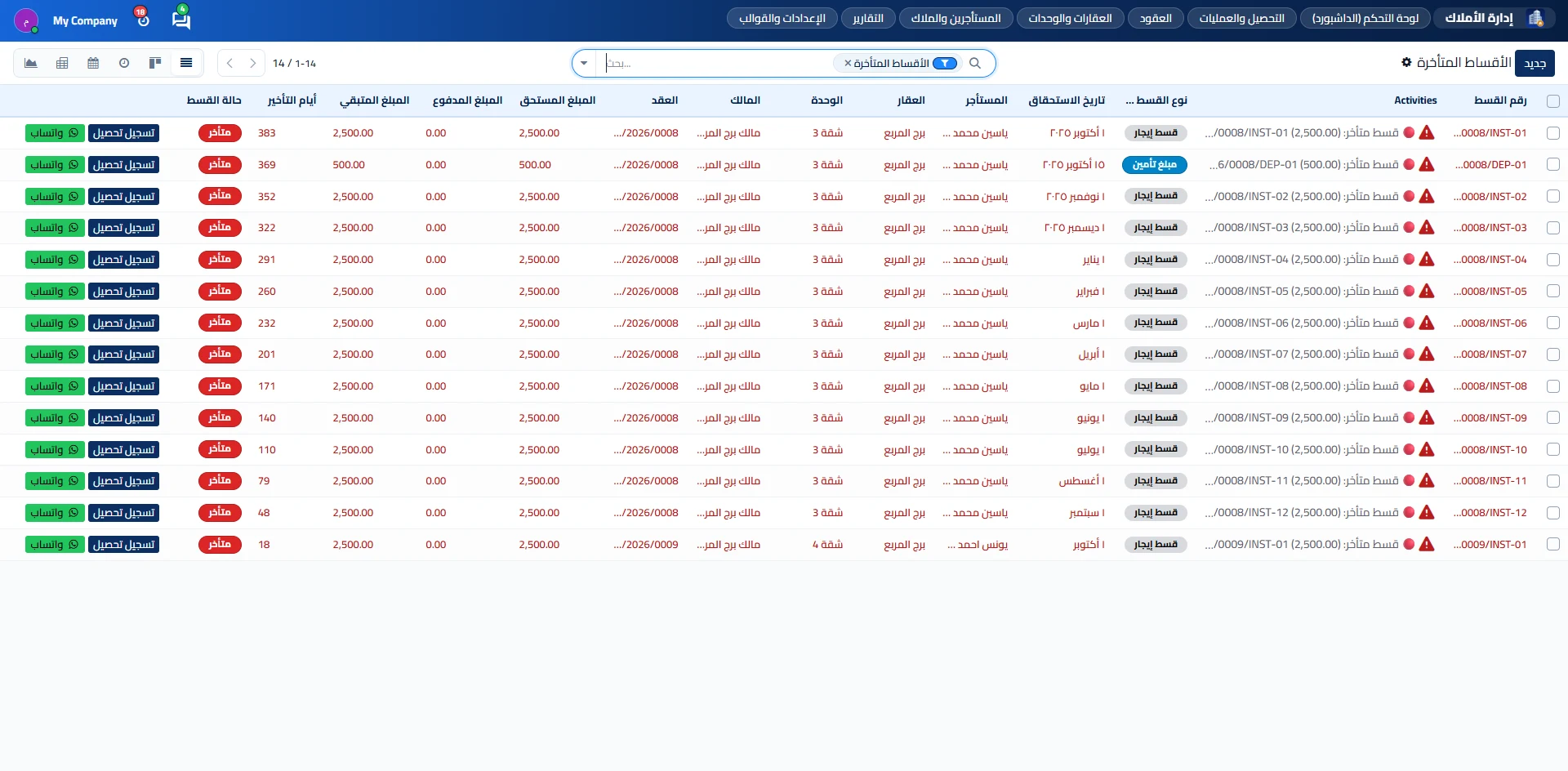The width and height of the screenshot is (1568, 771).
Task: Open the العقارات والوحدات menu
Action: 1070,18
